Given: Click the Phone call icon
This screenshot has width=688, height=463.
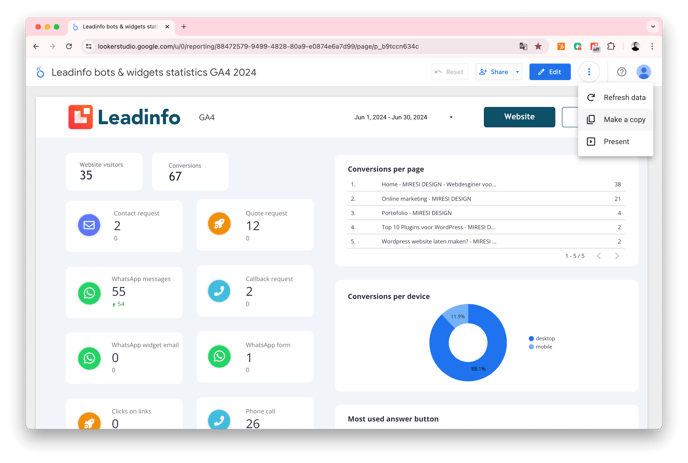Looking at the screenshot, I should pos(219,419).
